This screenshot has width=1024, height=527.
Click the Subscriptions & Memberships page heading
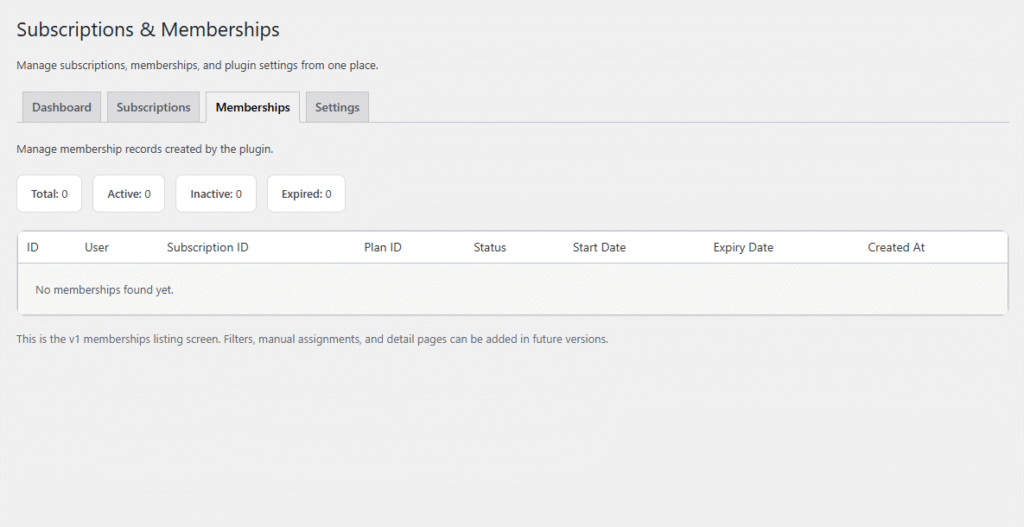[148, 30]
